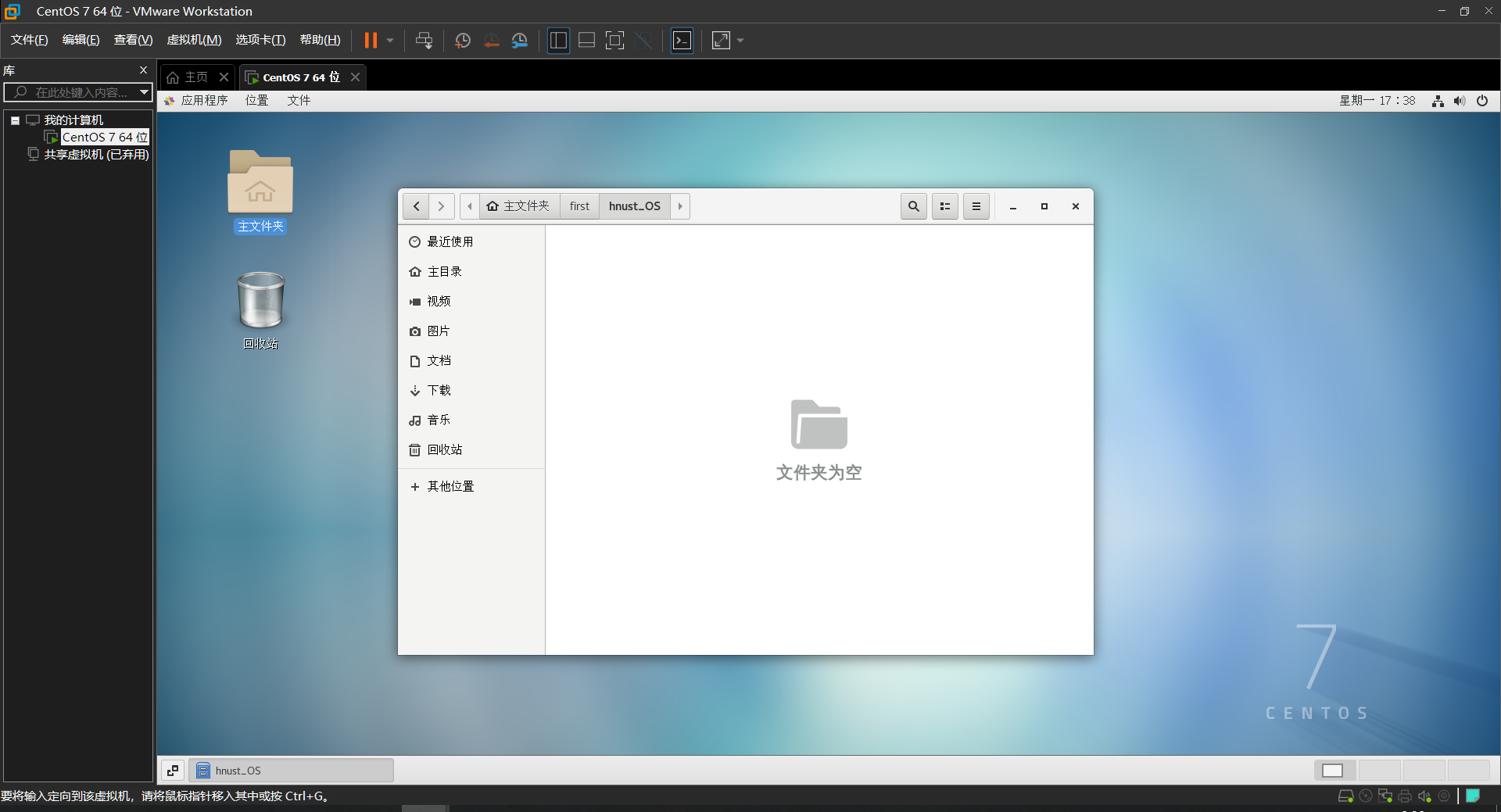Open 文档 folder in sidebar
Viewport: 1501px width, 812px height.
click(x=471, y=361)
